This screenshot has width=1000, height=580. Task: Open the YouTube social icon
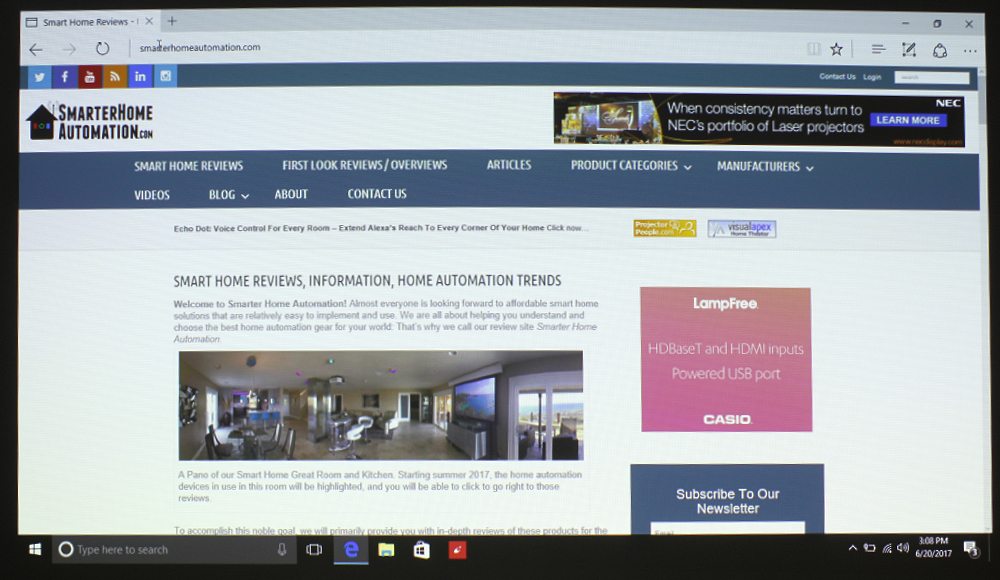coord(90,77)
